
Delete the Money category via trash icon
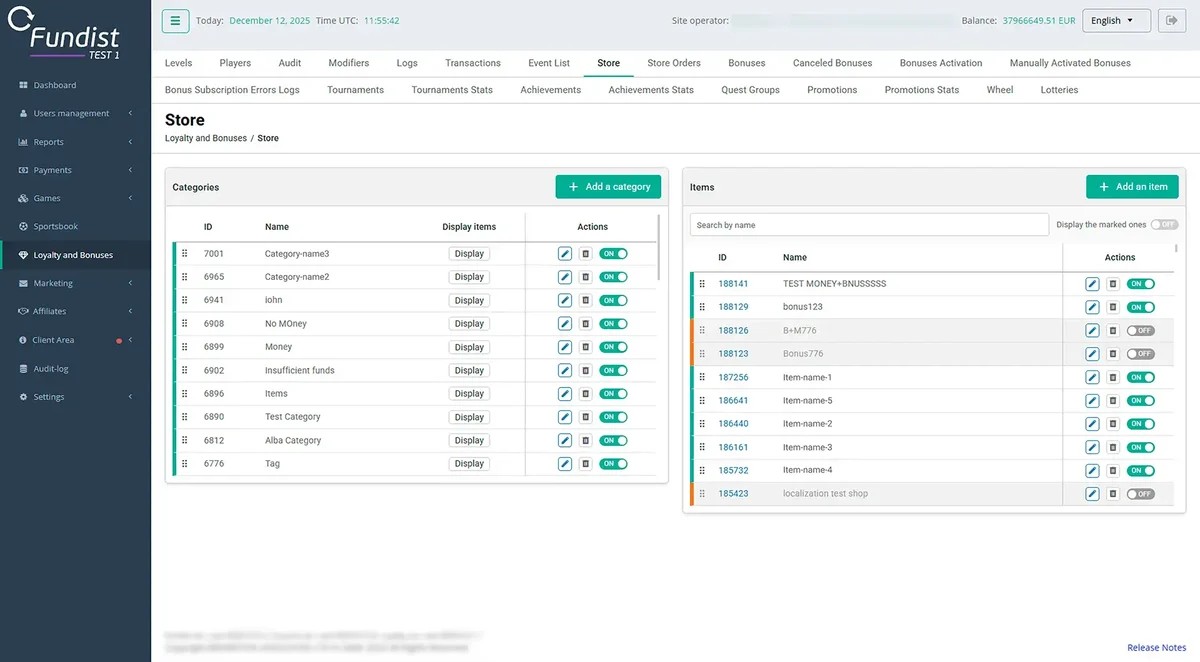(586, 347)
